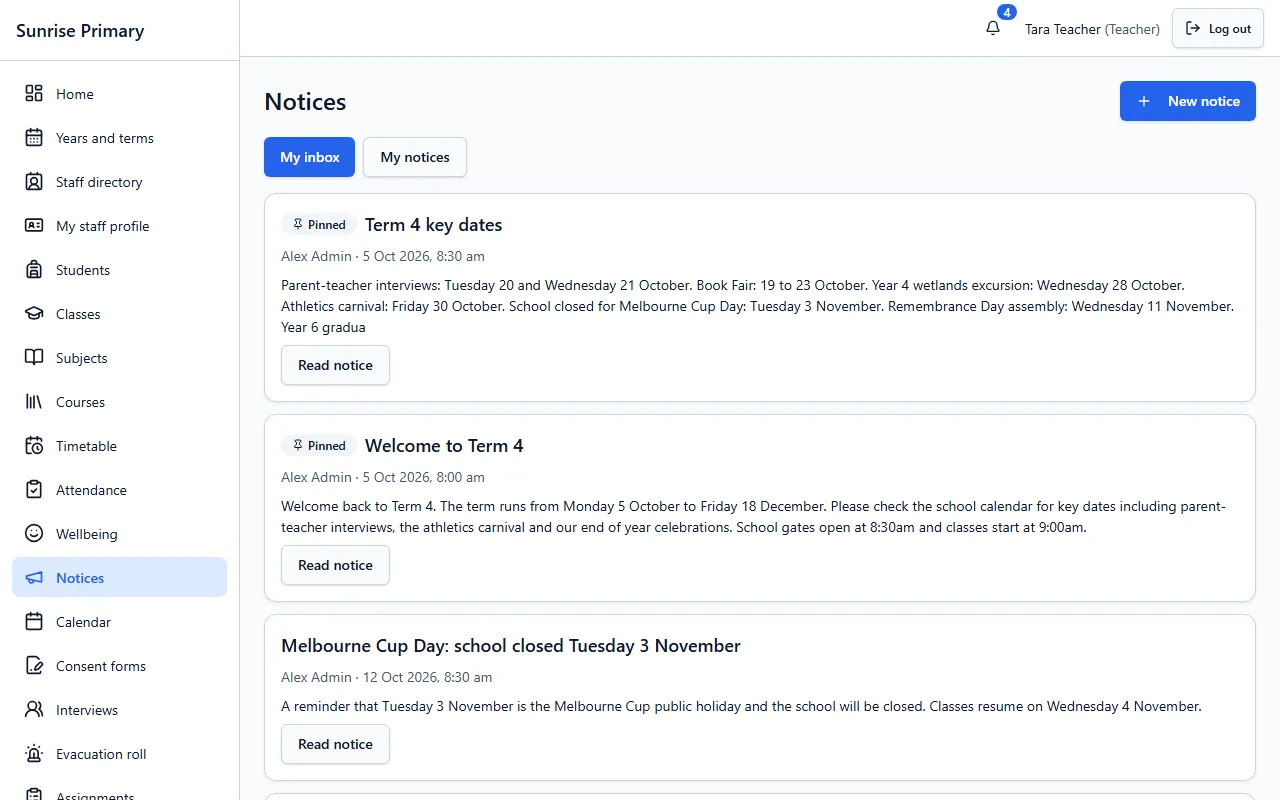Open Staff directory from the sidebar
The height and width of the screenshot is (800, 1280).
pyautogui.click(x=120, y=182)
